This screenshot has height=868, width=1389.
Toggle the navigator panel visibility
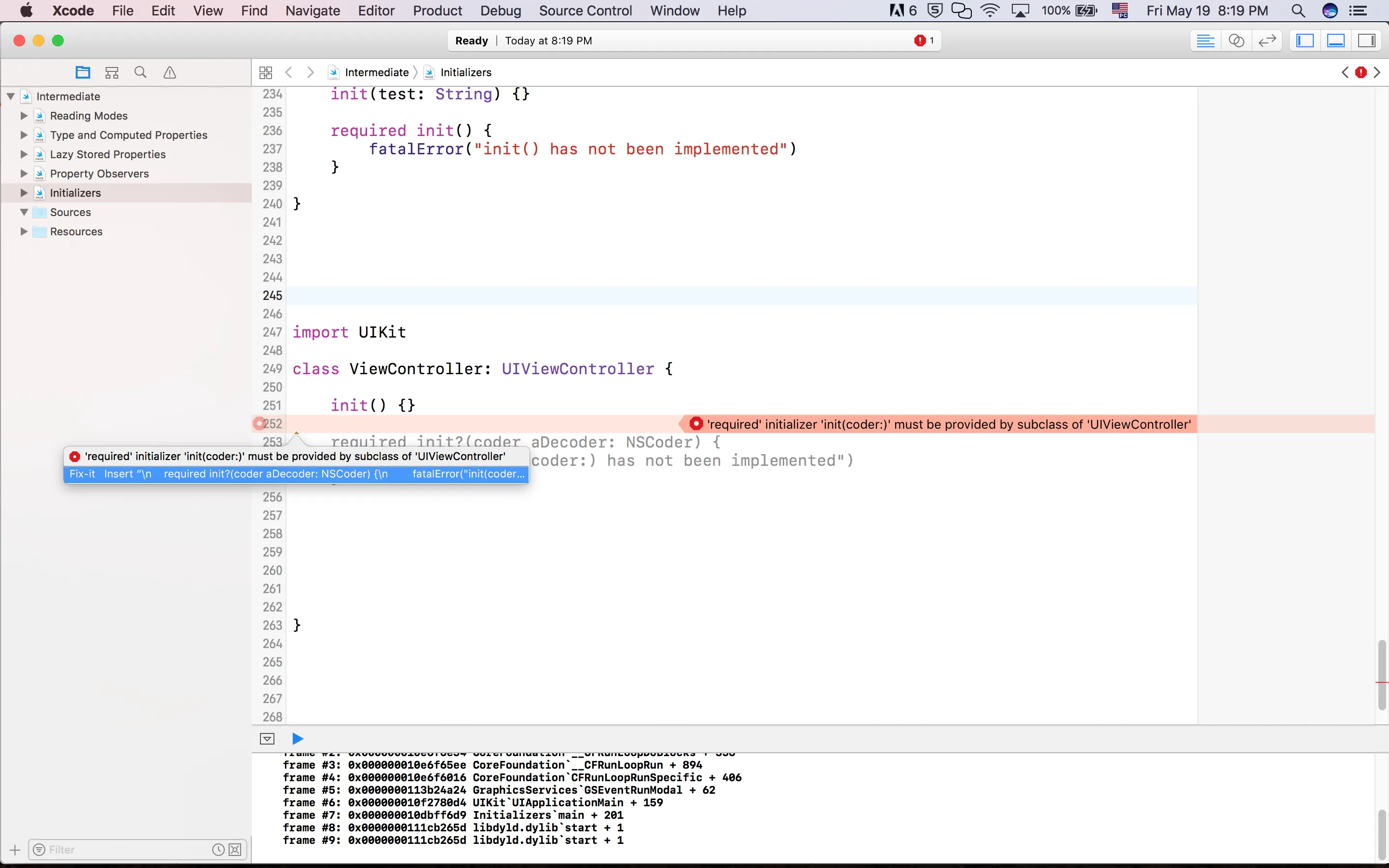(1305, 41)
